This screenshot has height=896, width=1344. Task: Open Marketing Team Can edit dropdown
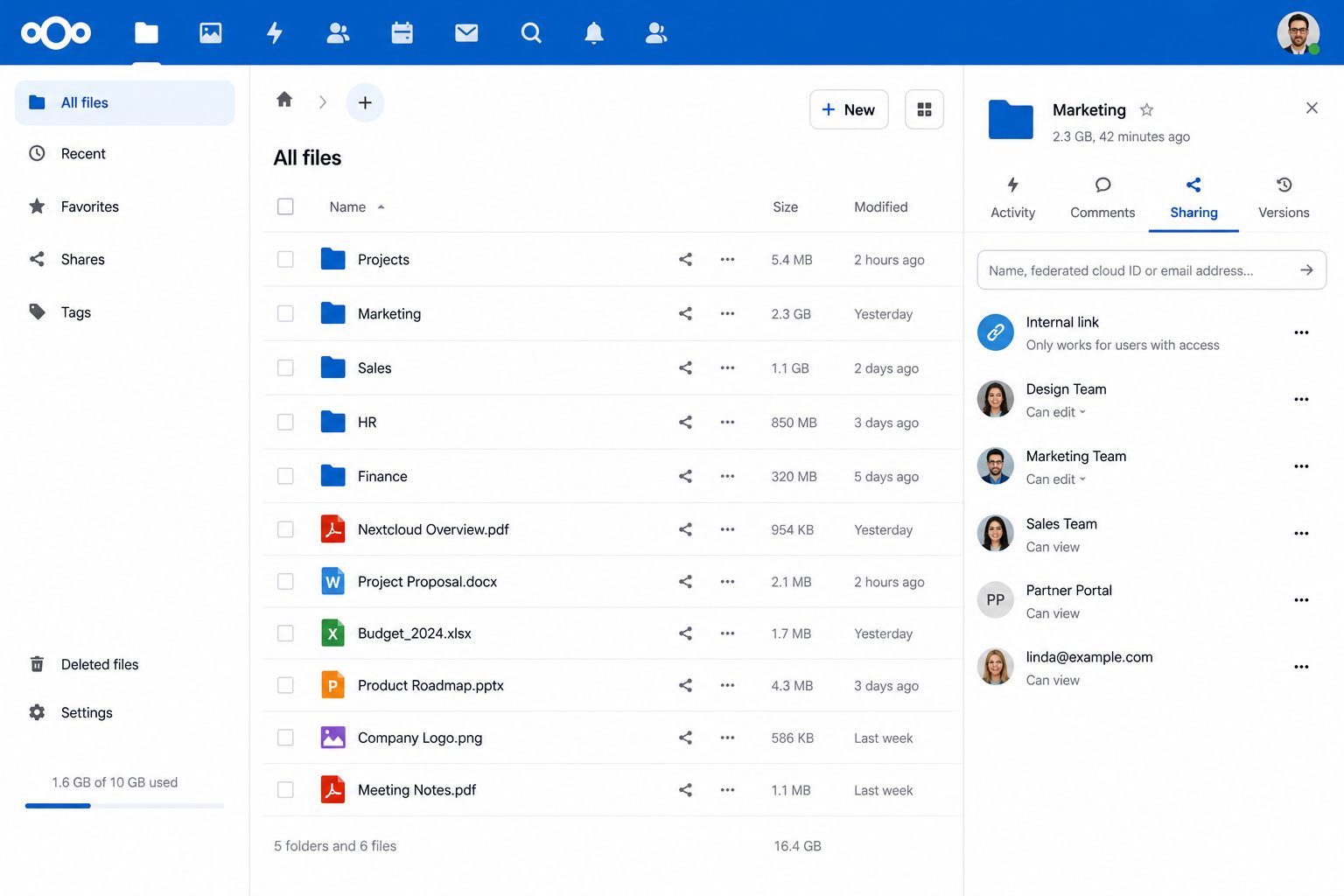click(x=1056, y=479)
